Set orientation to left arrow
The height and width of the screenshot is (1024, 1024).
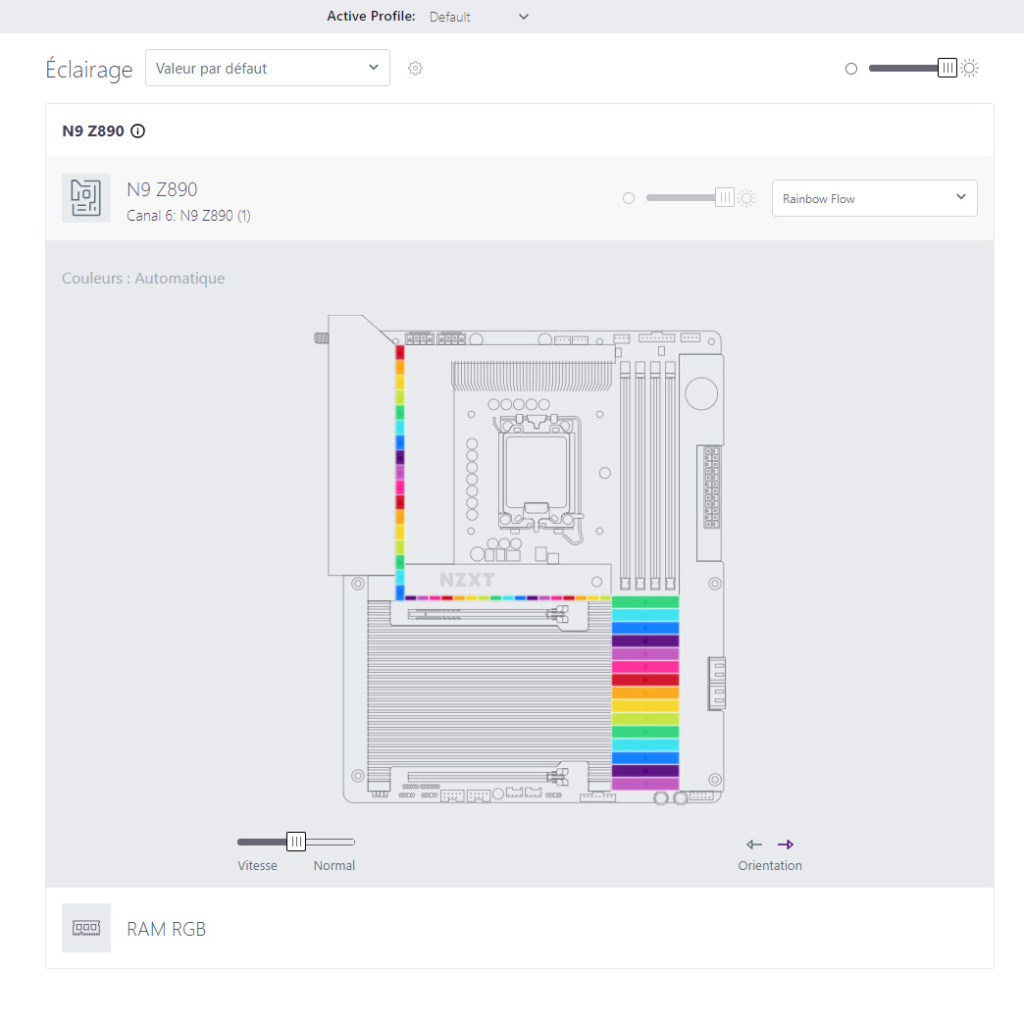(x=754, y=844)
